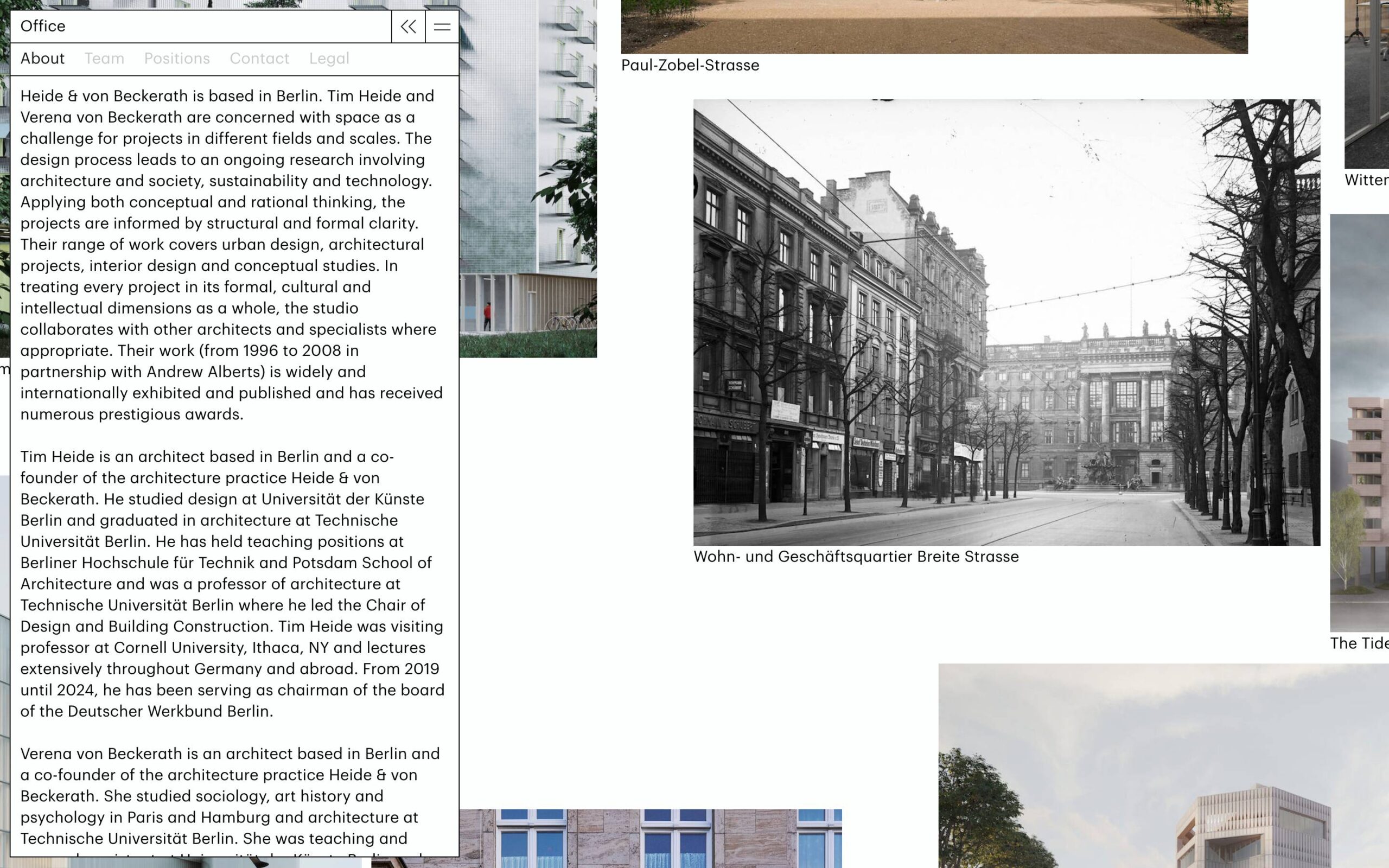The width and height of the screenshot is (1389, 868).
Task: Open Paul-Zobel-Strasse project link
Action: pos(689,66)
